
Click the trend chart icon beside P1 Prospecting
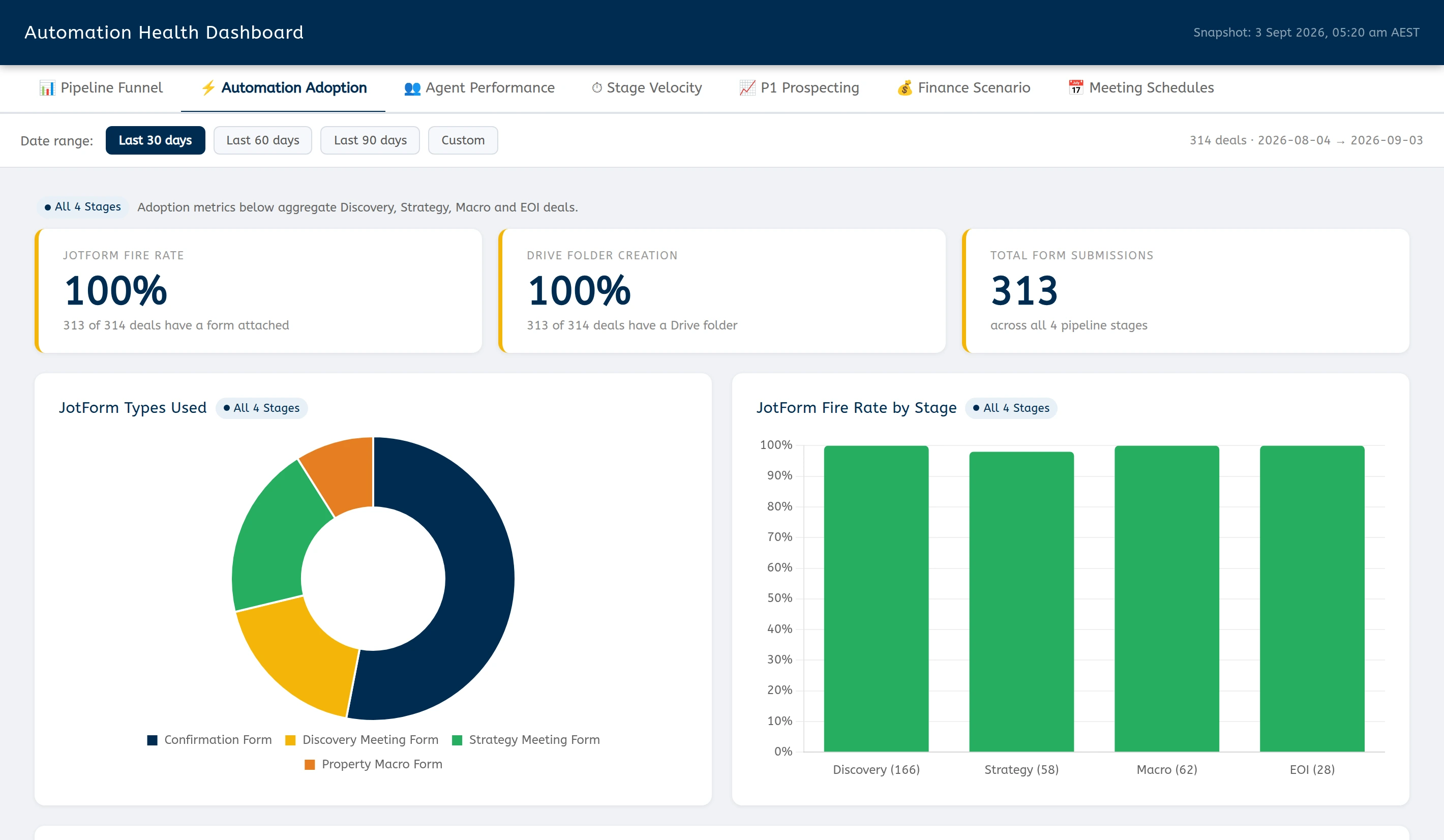coord(747,87)
